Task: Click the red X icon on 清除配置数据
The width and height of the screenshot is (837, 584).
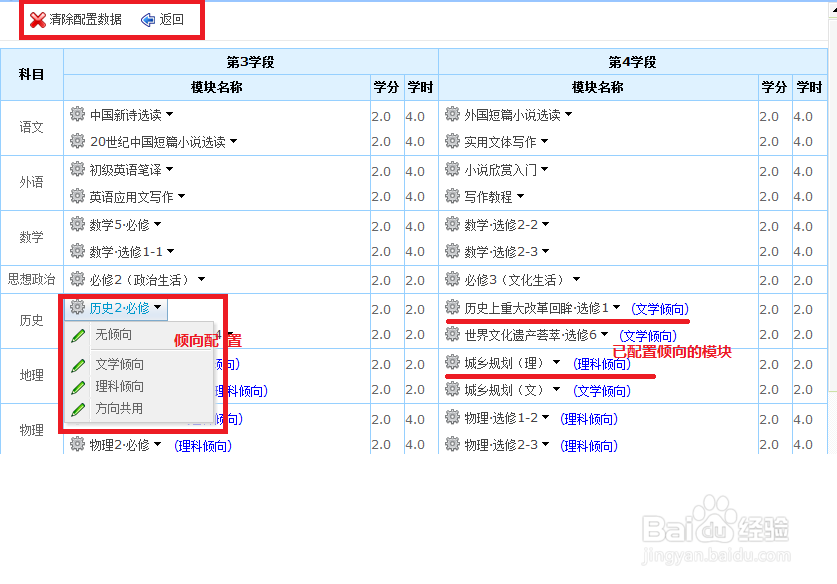Action: click(x=38, y=17)
